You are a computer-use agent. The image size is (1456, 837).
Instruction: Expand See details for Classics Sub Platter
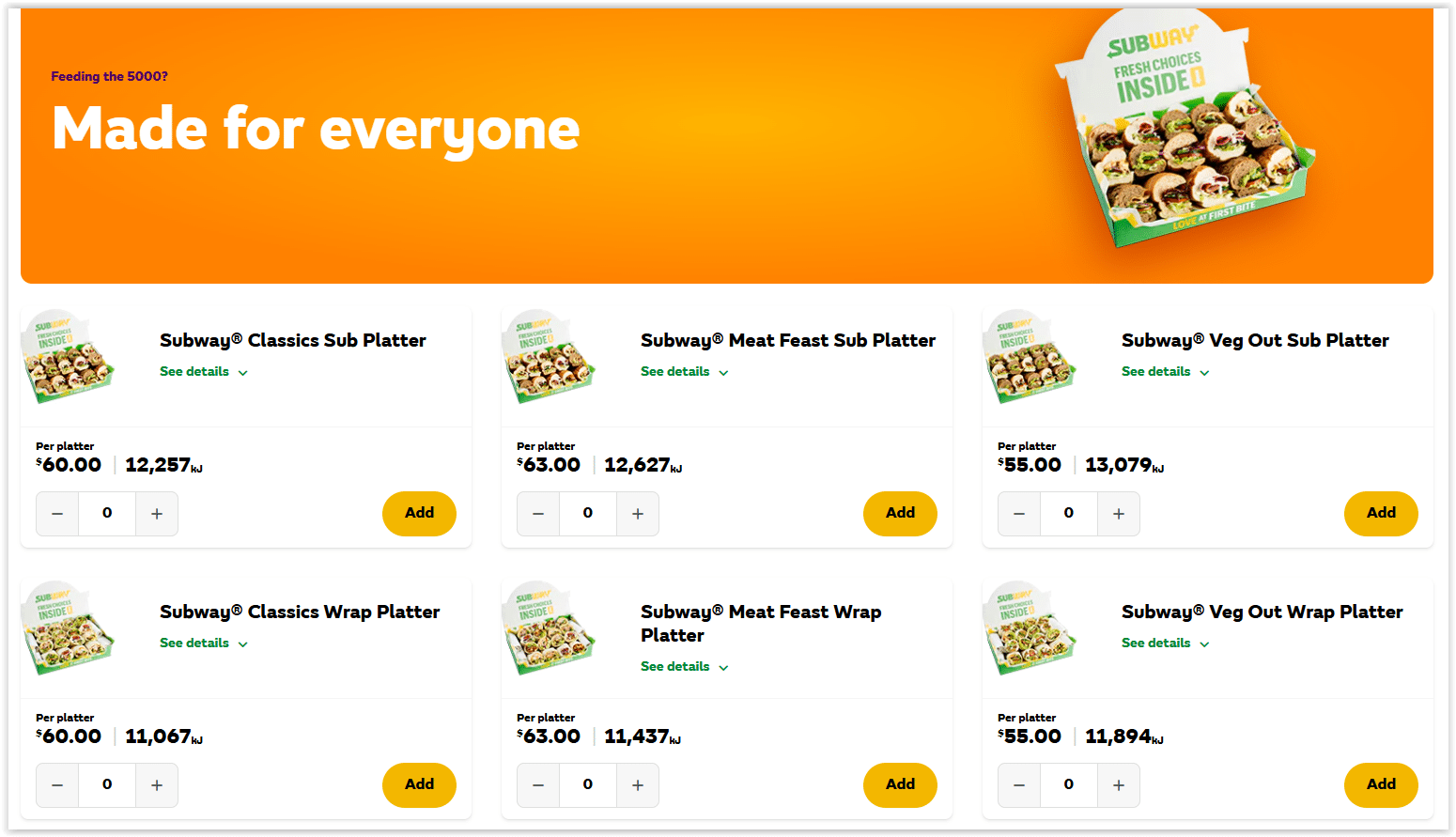pos(203,372)
